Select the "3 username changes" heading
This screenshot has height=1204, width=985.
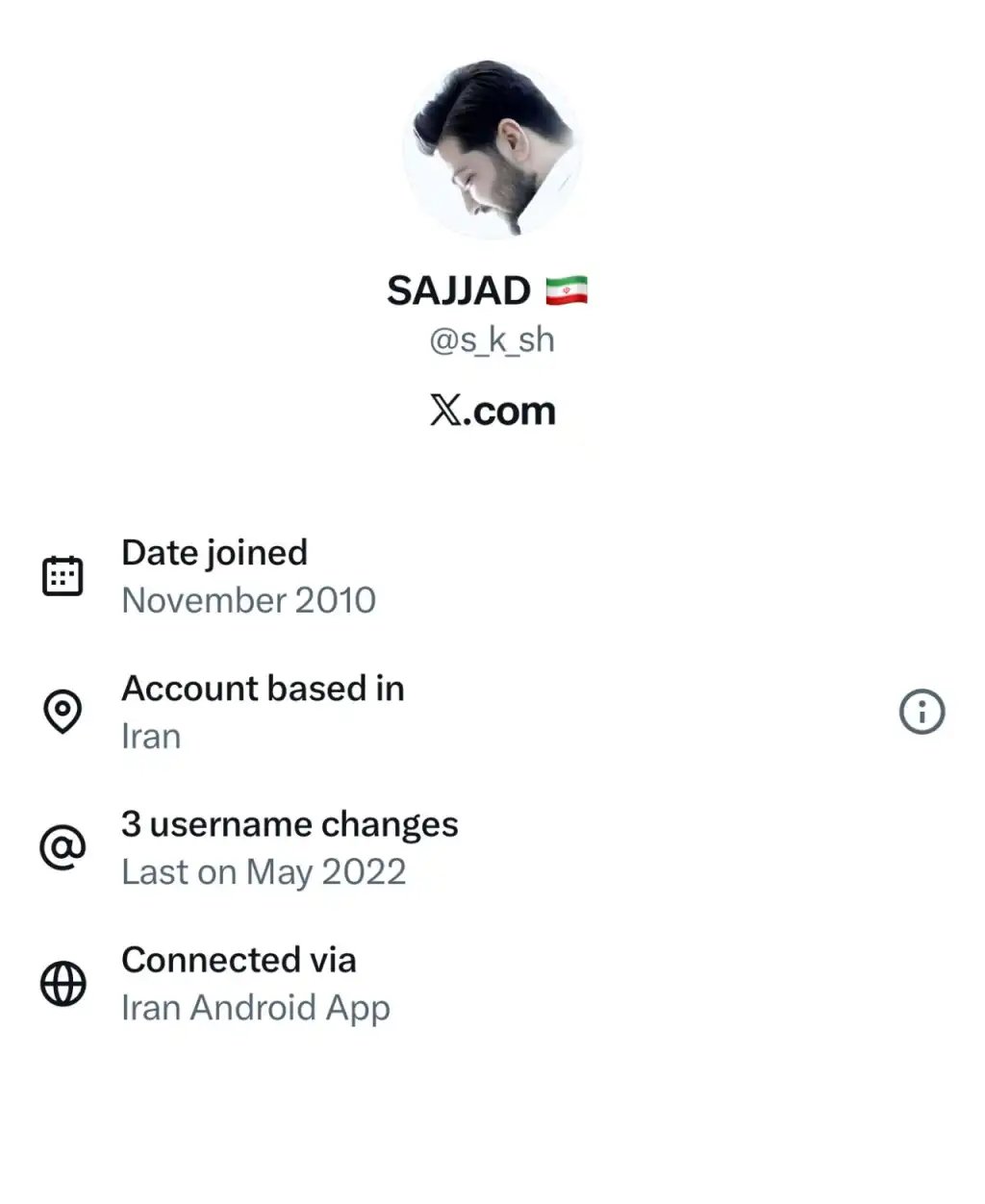(290, 824)
